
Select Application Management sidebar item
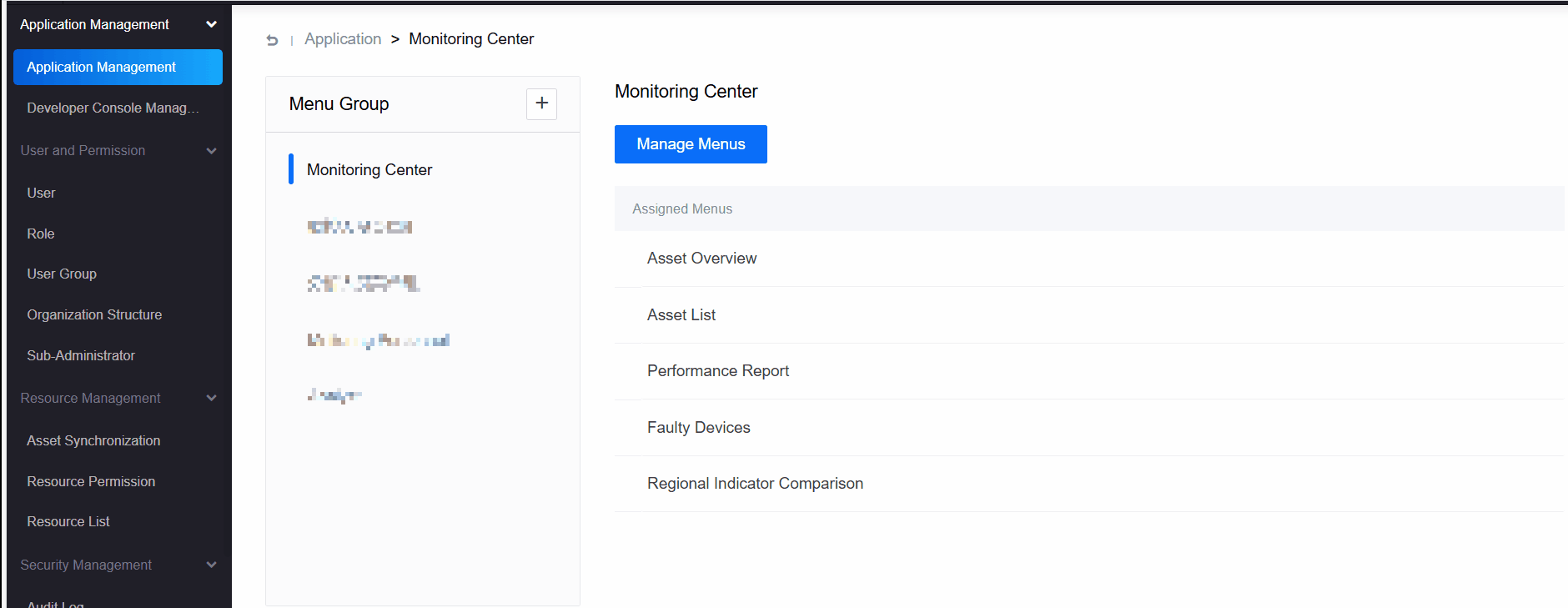tap(118, 67)
